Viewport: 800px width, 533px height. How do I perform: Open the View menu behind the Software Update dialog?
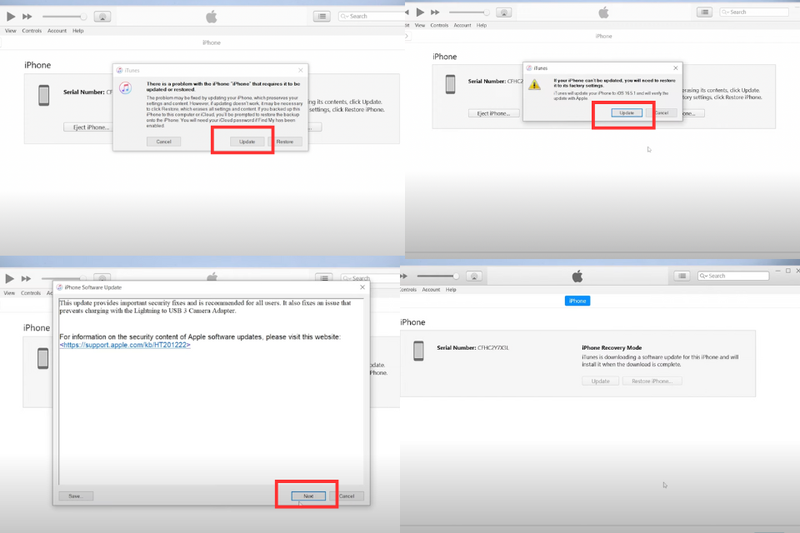tap(9, 293)
